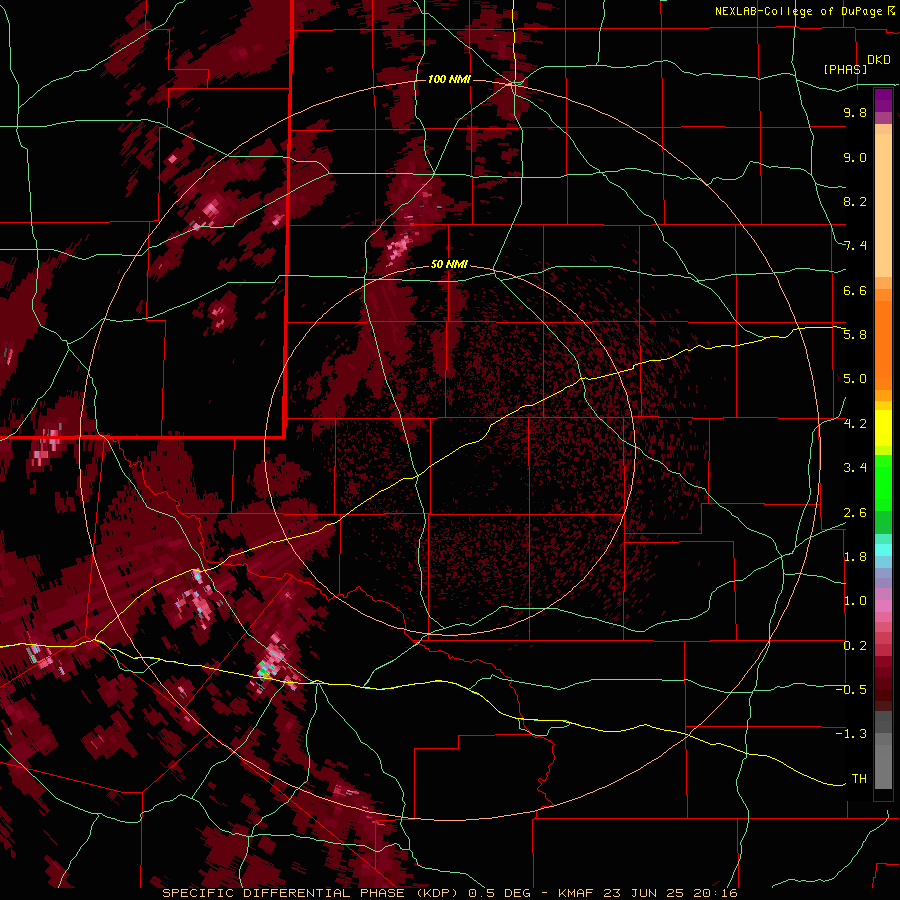Click the 2.6 color scale value
Viewport: 900px width, 900px height.
(x=855, y=513)
